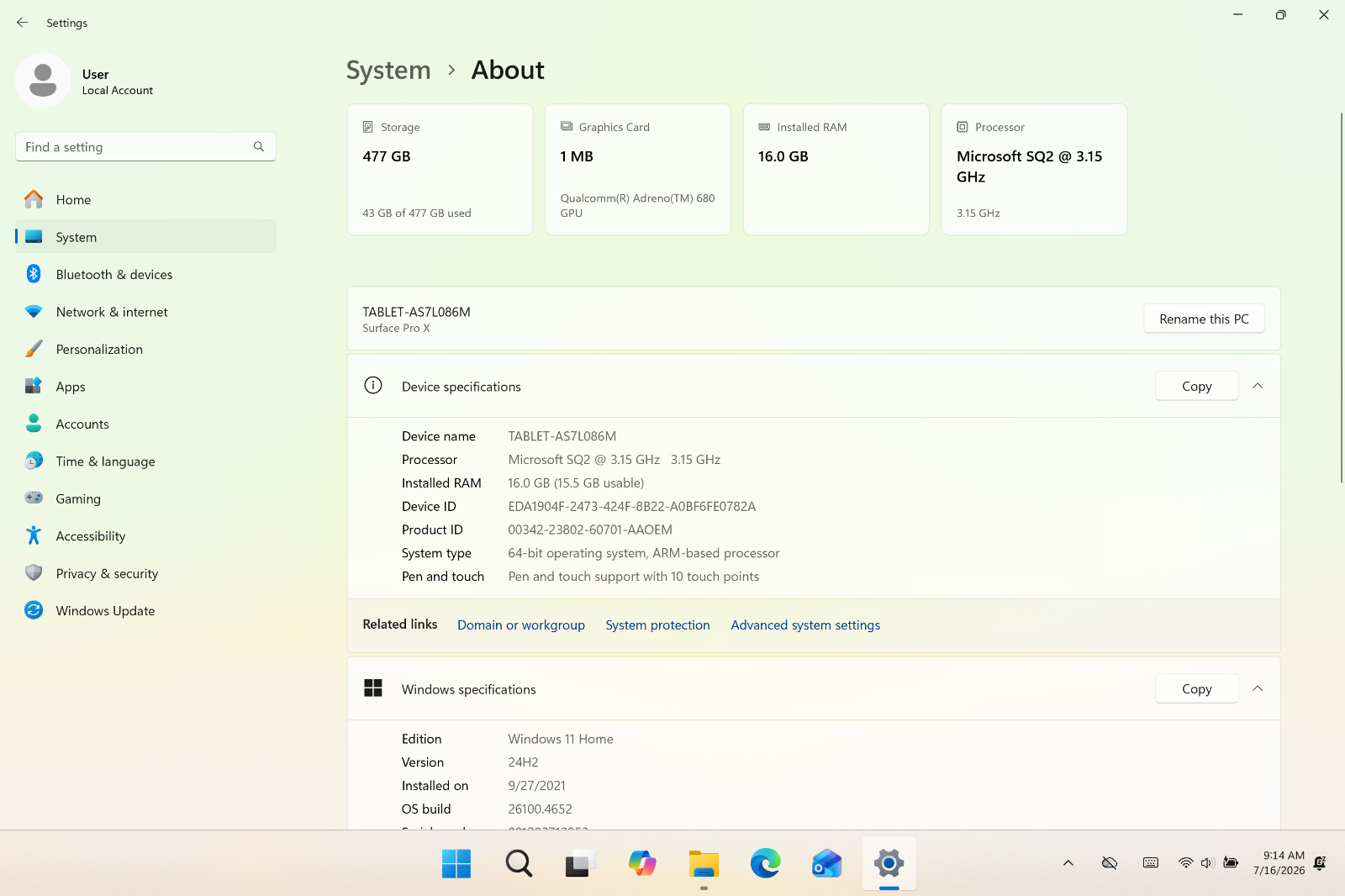
Task: Copy the Device specifications
Action: [1197, 386]
